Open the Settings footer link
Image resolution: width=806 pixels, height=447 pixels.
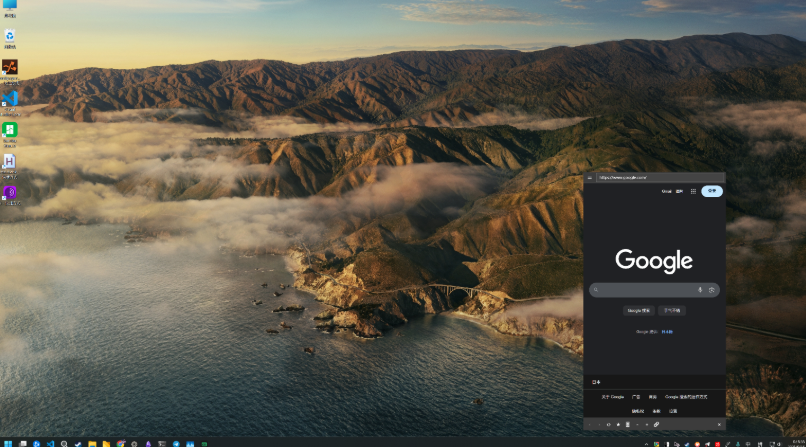(673, 411)
